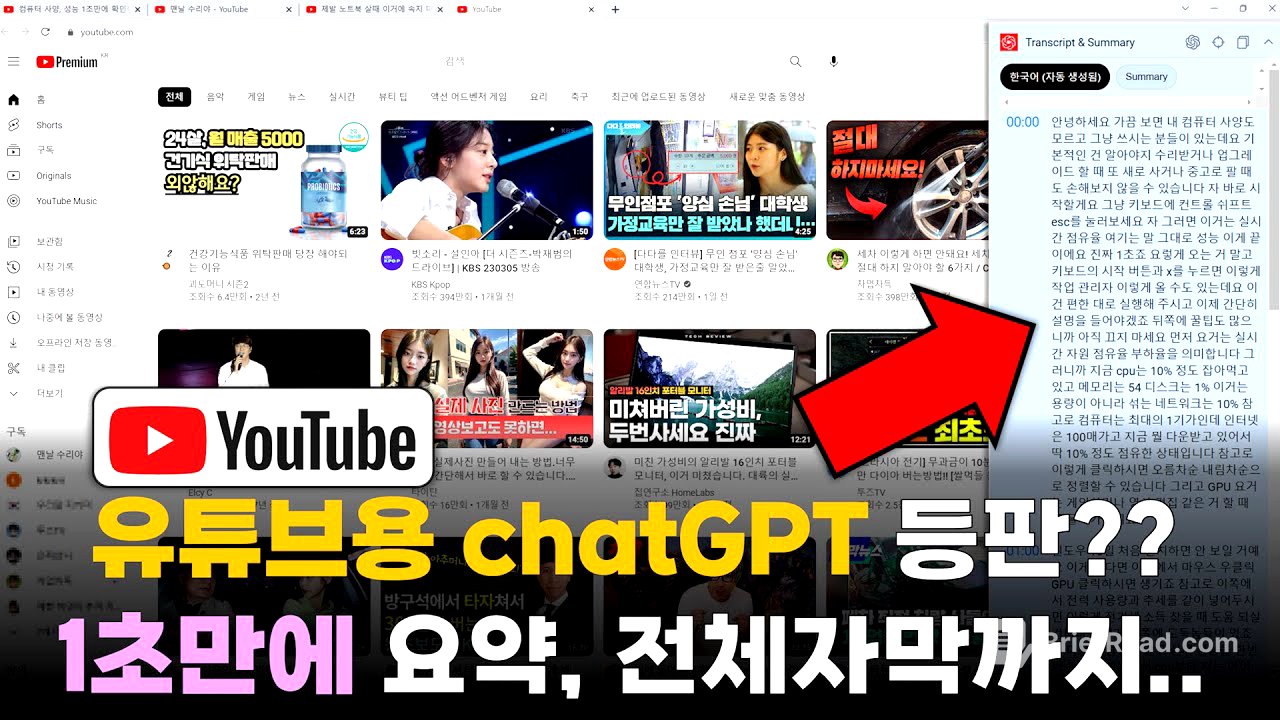Expand 더보기 (Show more) in the sidebar
Image resolution: width=1280 pixels, height=720 pixels.
40,391
